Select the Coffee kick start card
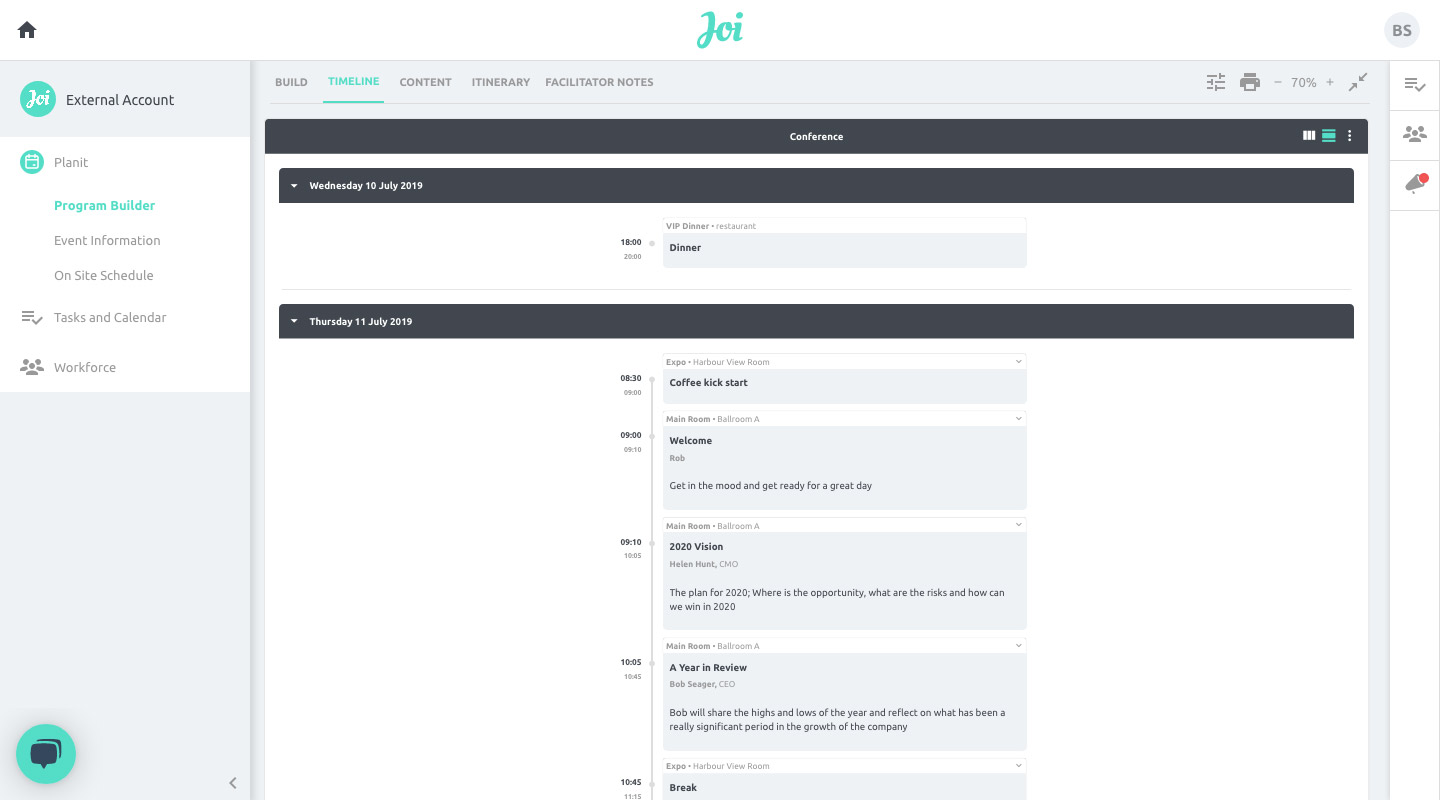1440x800 pixels. pyautogui.click(x=844, y=386)
